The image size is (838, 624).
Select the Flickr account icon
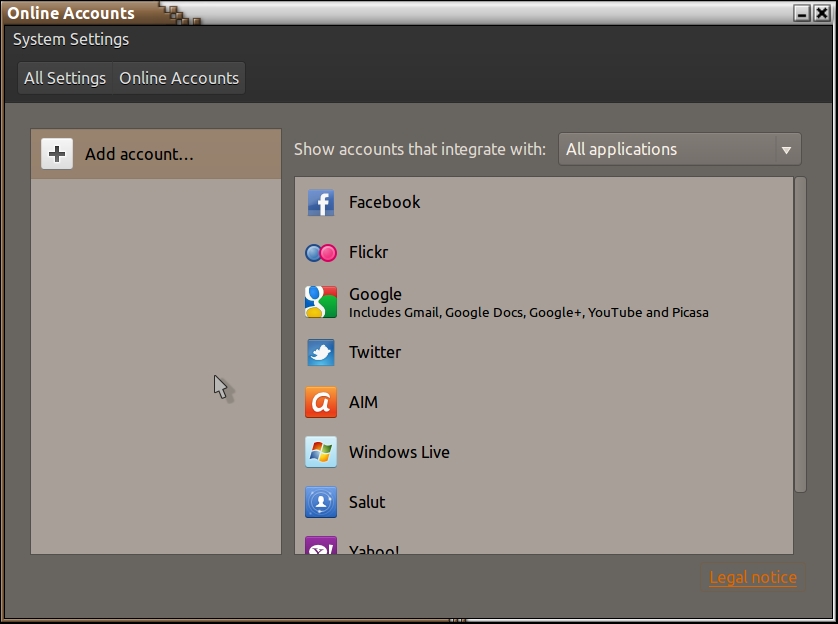coord(321,253)
